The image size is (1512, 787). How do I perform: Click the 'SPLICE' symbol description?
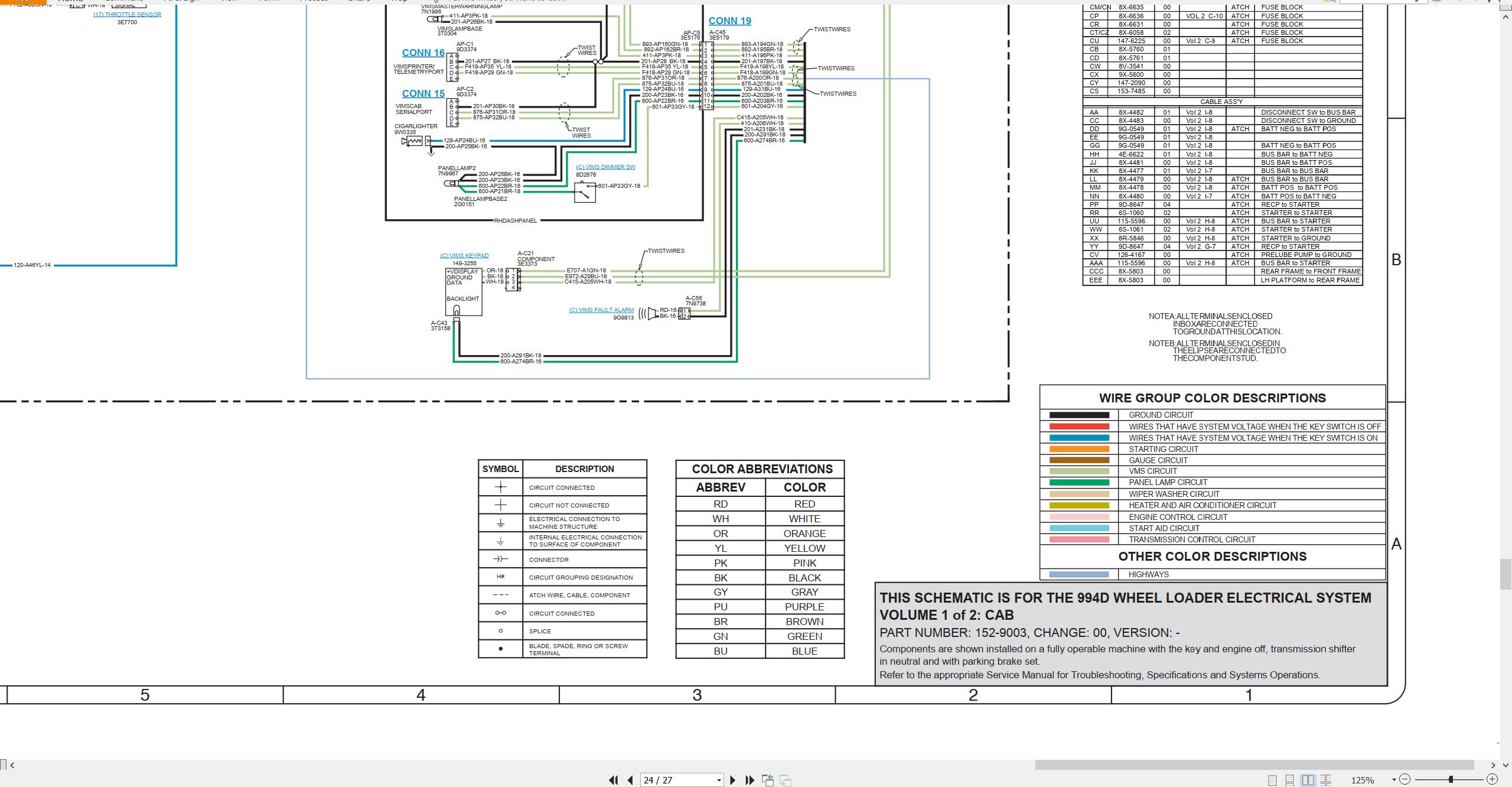[x=540, y=631]
